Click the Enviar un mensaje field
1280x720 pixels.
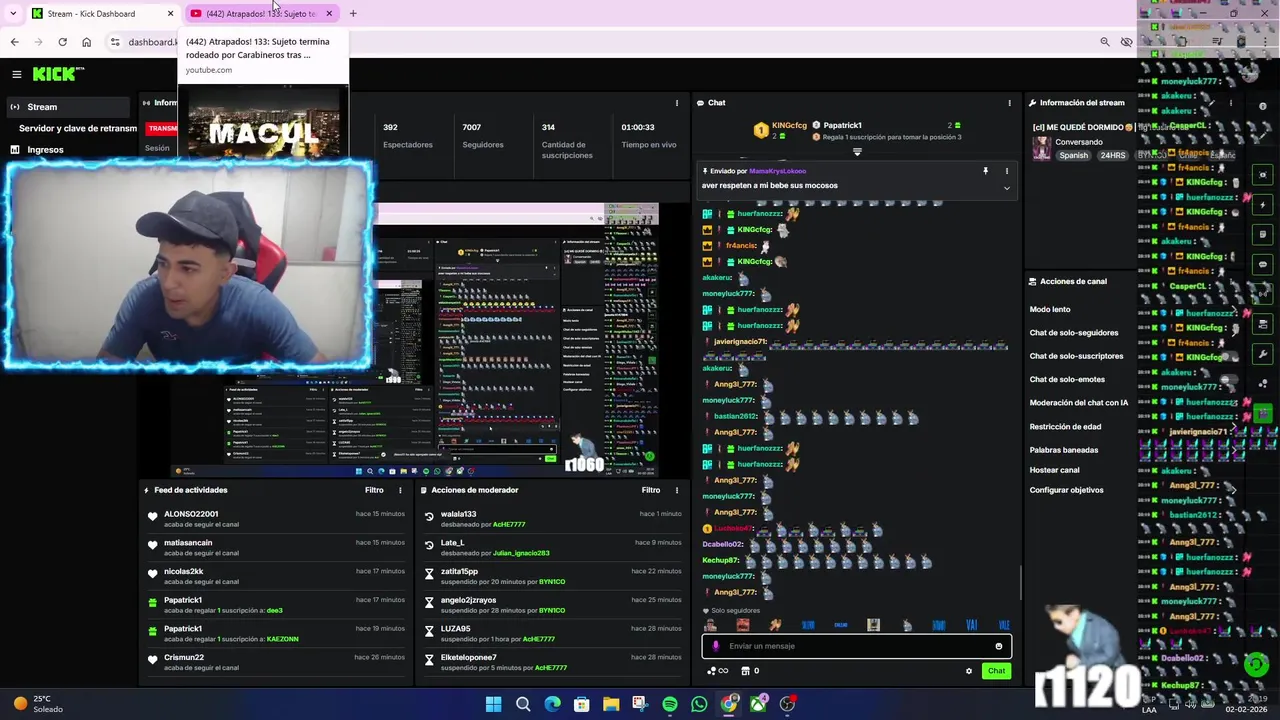point(855,646)
